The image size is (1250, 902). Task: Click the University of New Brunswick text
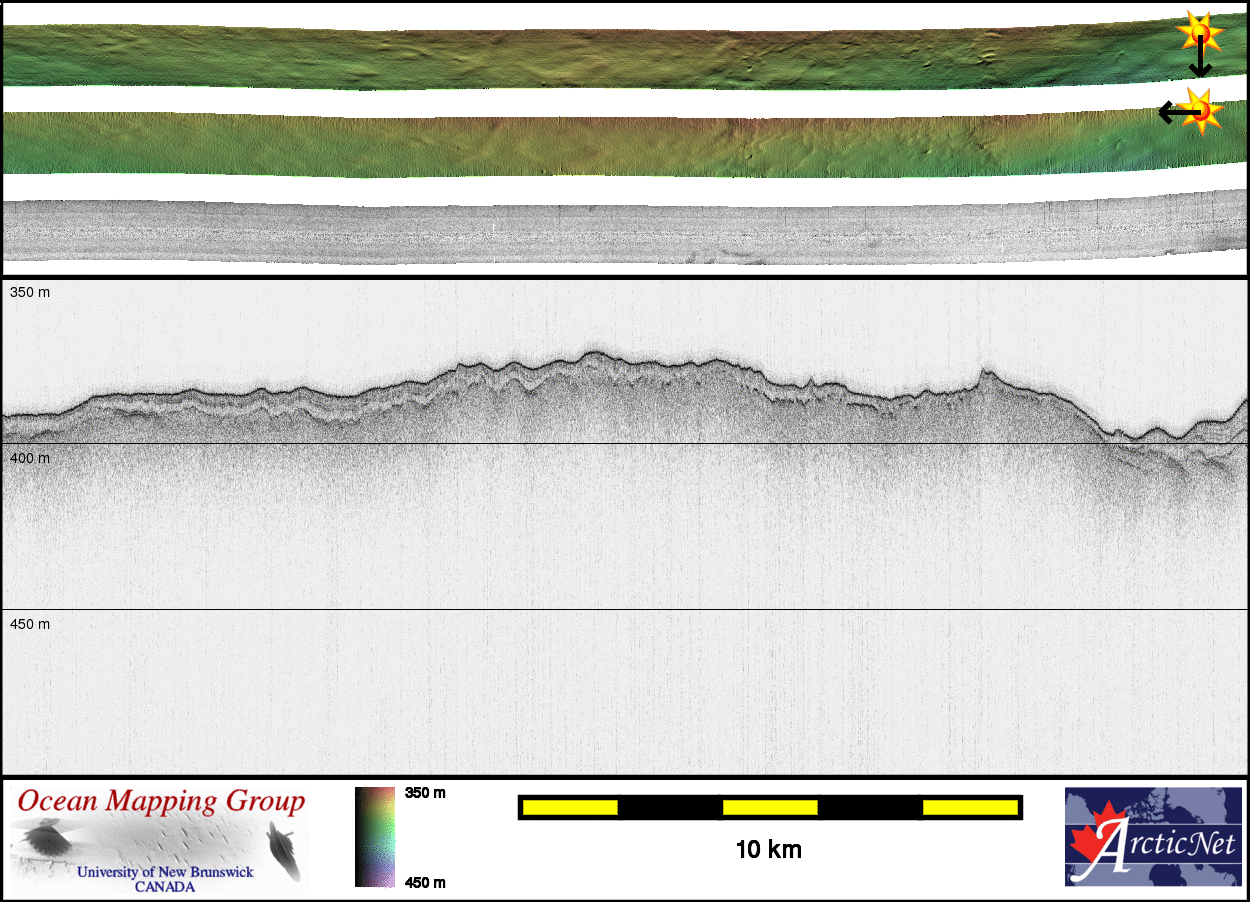165,872
